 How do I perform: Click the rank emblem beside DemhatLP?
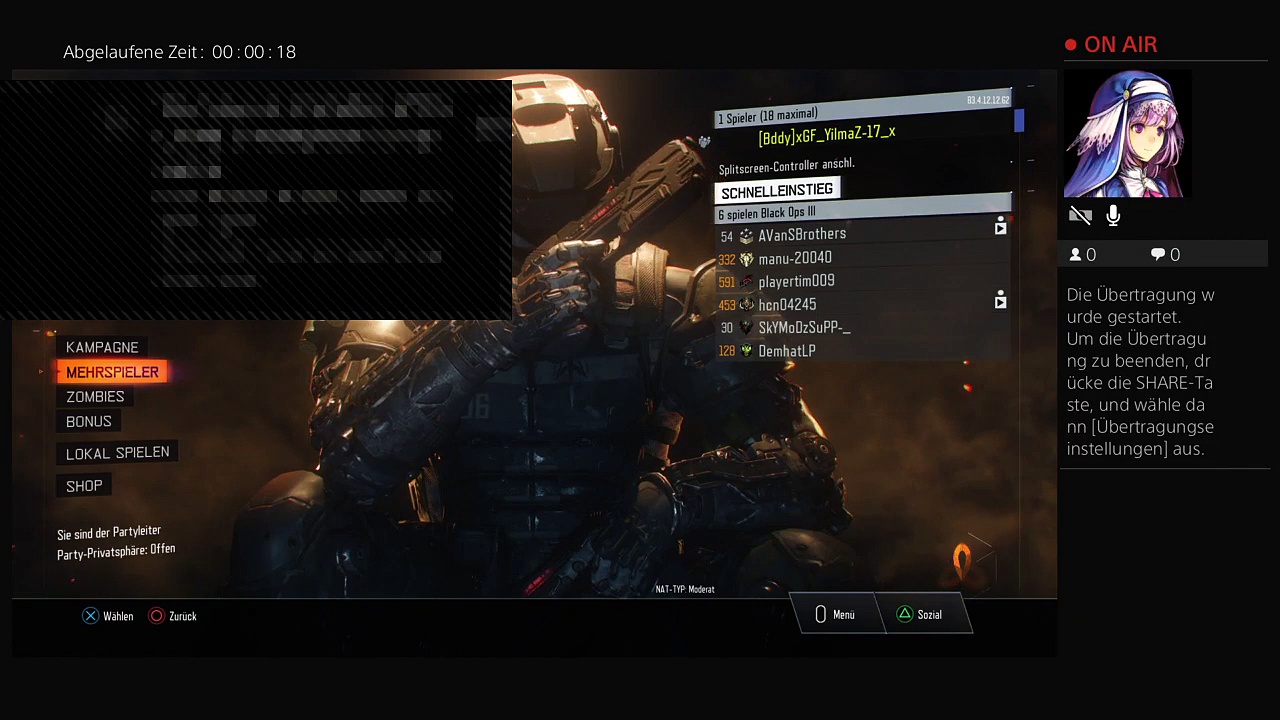(x=746, y=351)
